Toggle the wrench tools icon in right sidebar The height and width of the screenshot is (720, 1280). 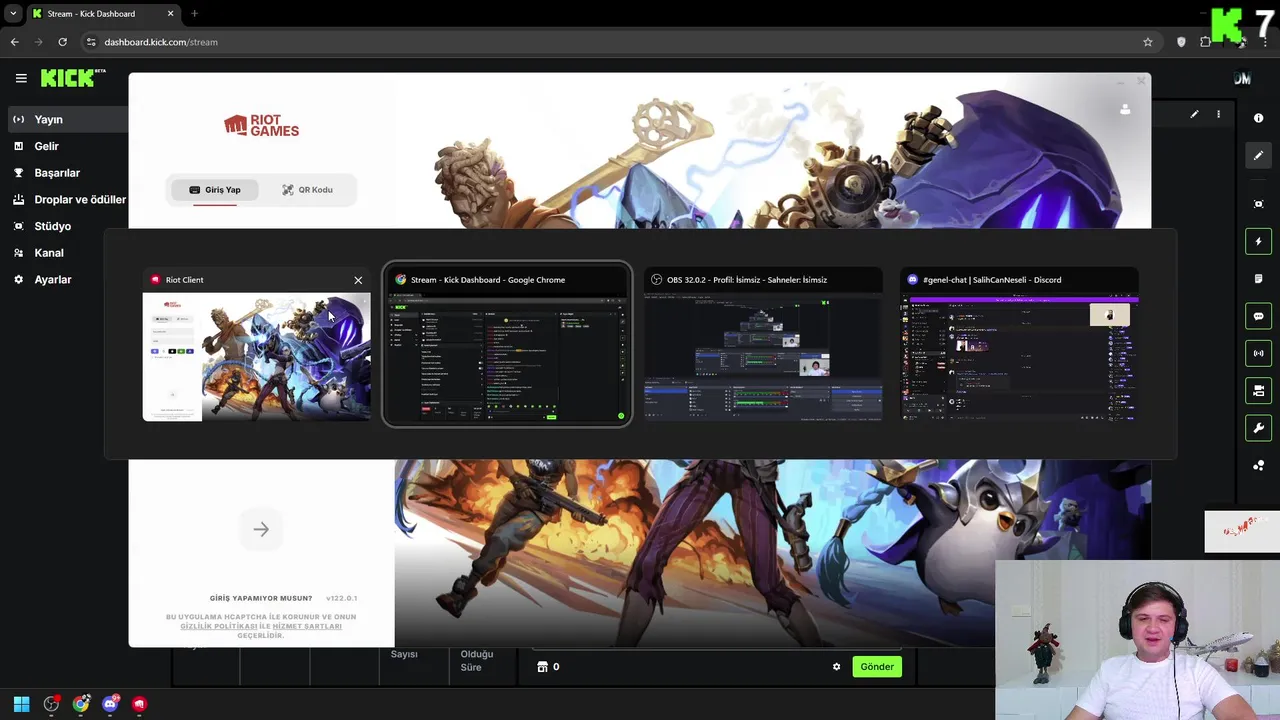pyautogui.click(x=1258, y=428)
